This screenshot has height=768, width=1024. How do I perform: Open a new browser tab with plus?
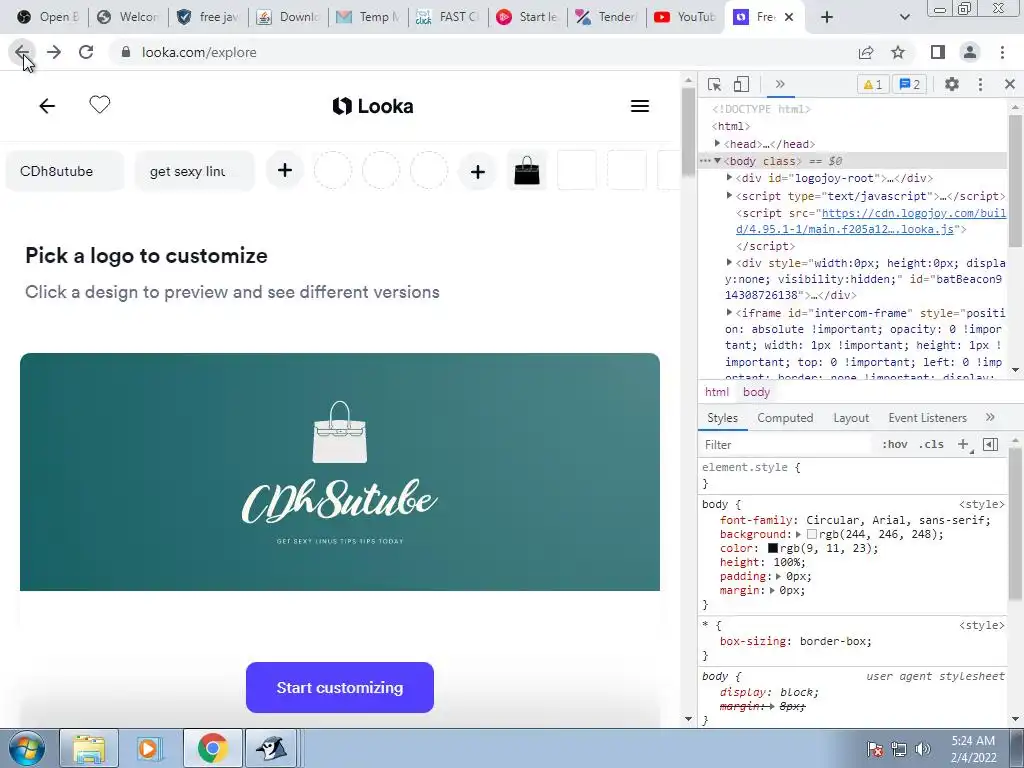point(827,17)
